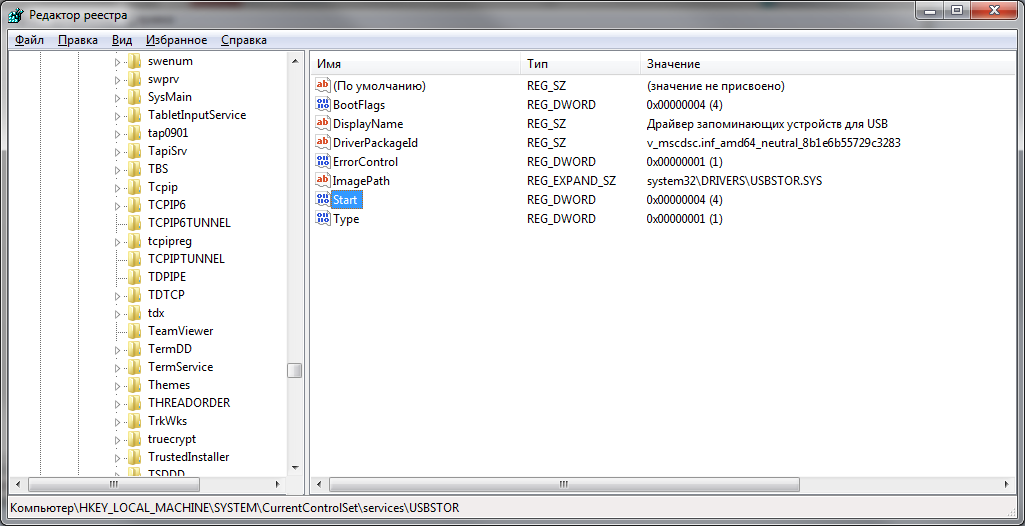
Task: Click the Драйвер запоминающих устройств value
Action: [x=766, y=124]
